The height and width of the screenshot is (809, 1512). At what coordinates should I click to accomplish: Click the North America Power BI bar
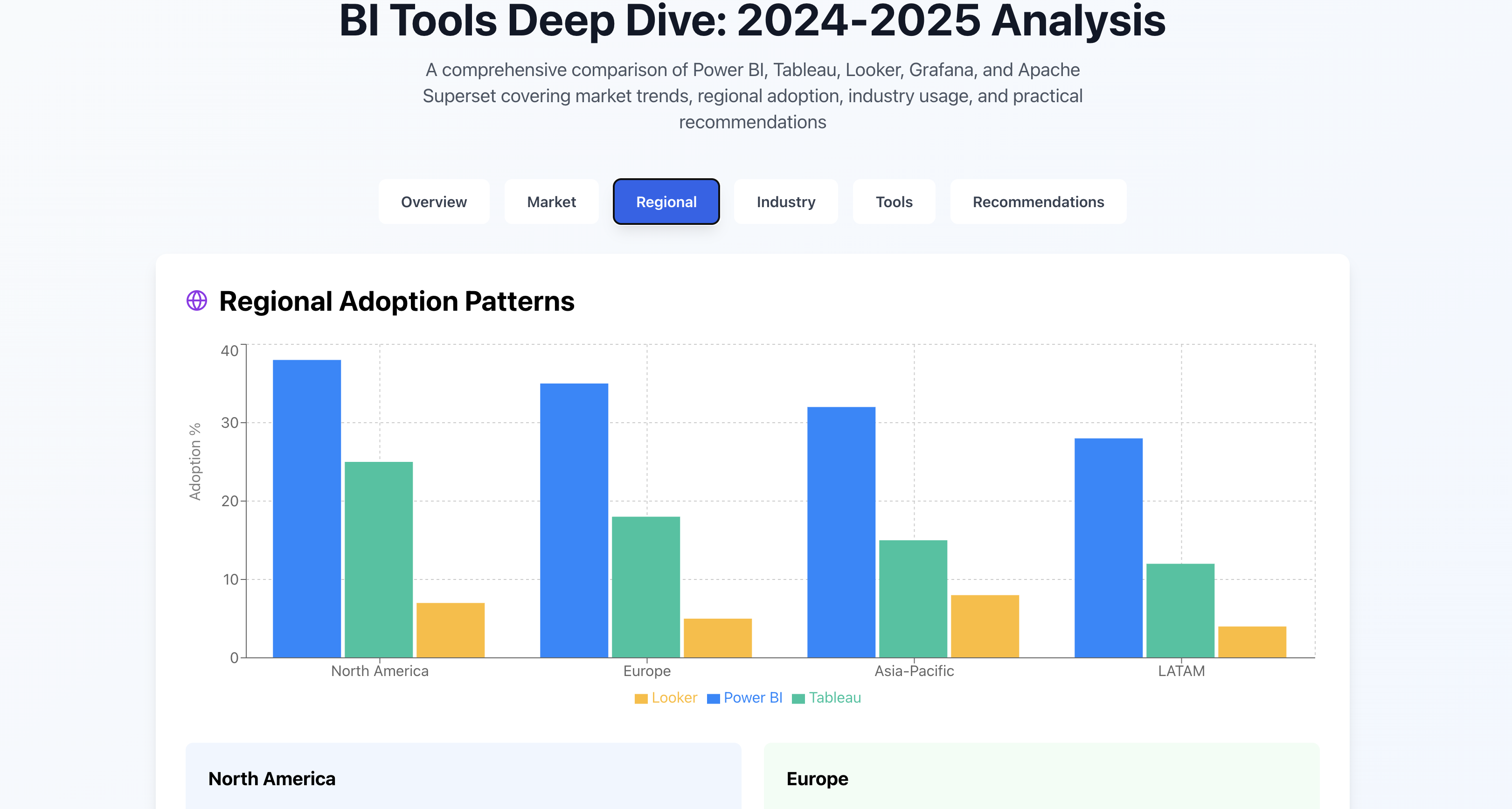click(306, 509)
